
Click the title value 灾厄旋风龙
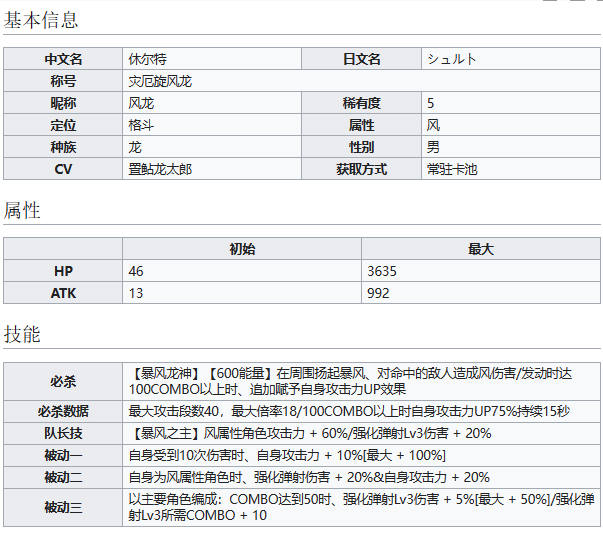pos(159,81)
